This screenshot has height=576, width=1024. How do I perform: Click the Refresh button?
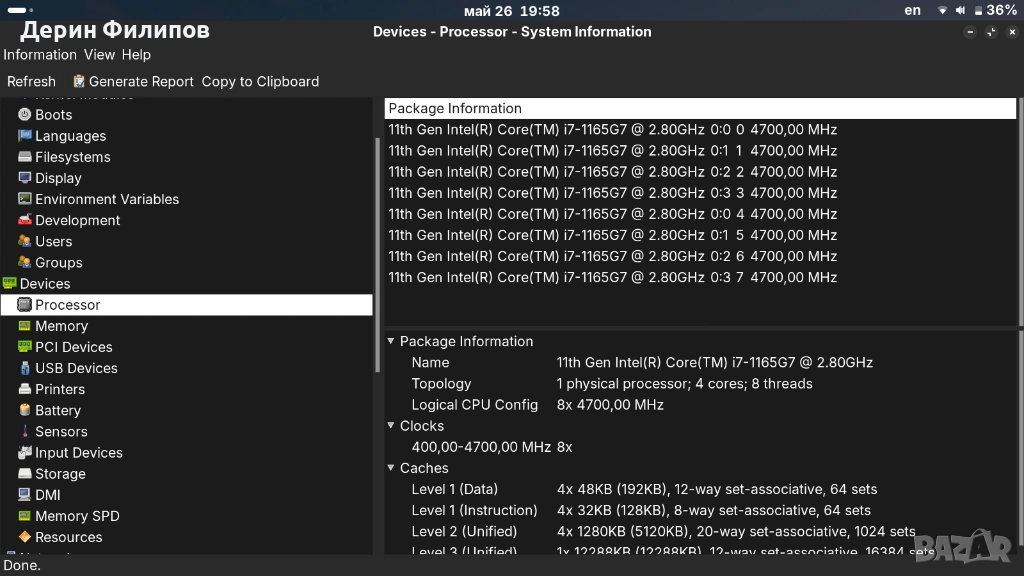(x=31, y=82)
